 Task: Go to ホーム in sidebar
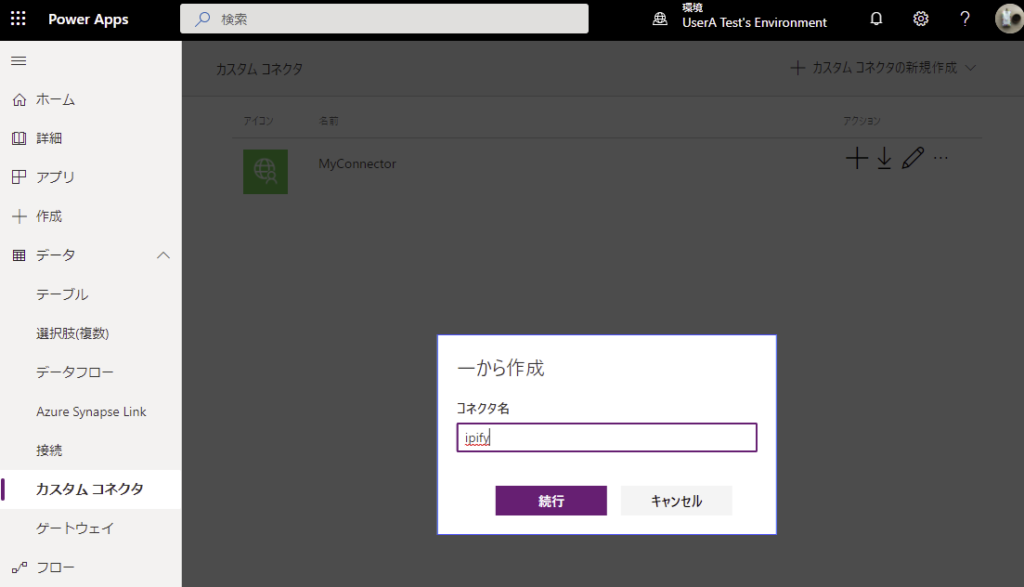tap(55, 100)
